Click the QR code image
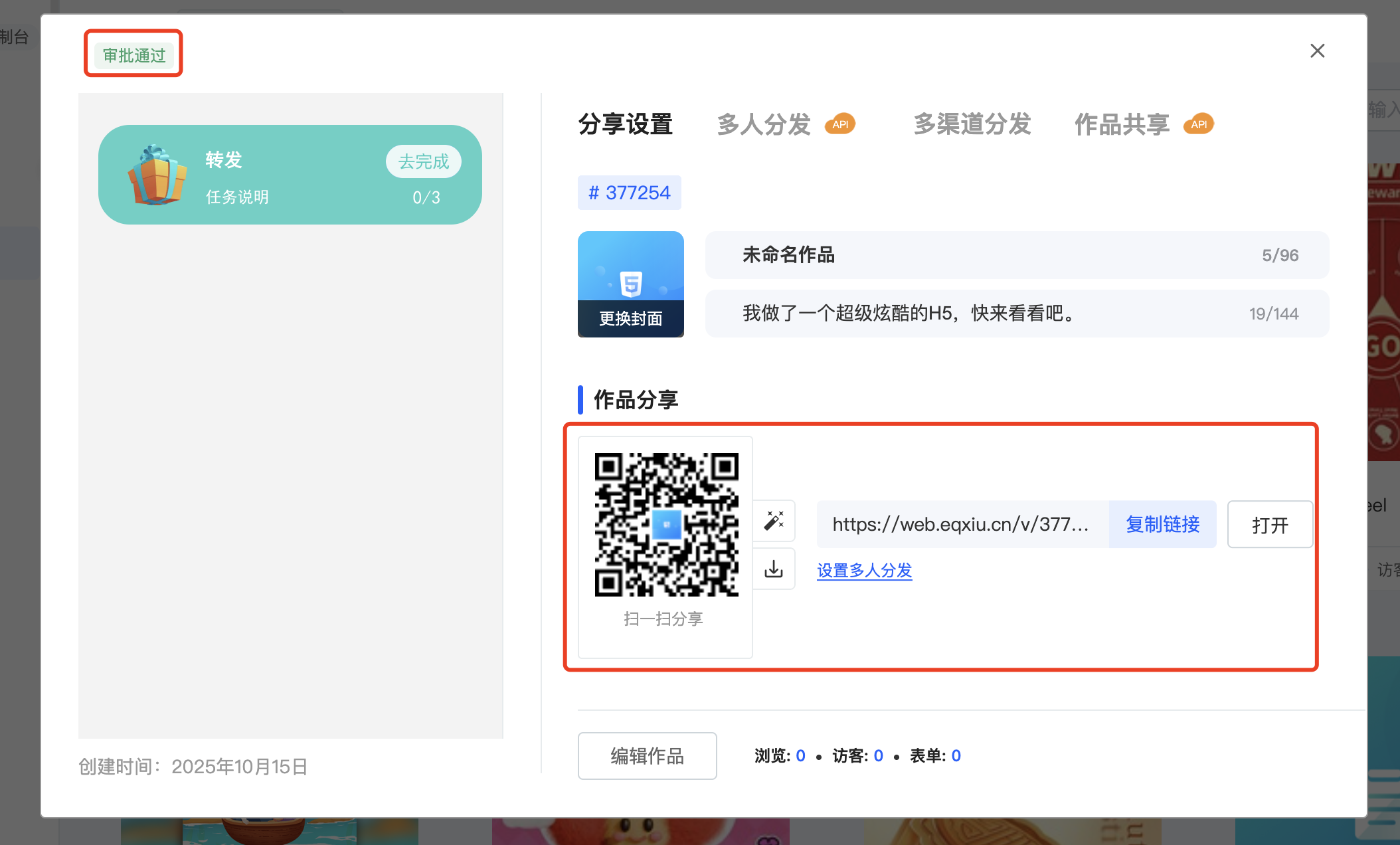Image resolution: width=1400 pixels, height=845 pixels. [666, 525]
